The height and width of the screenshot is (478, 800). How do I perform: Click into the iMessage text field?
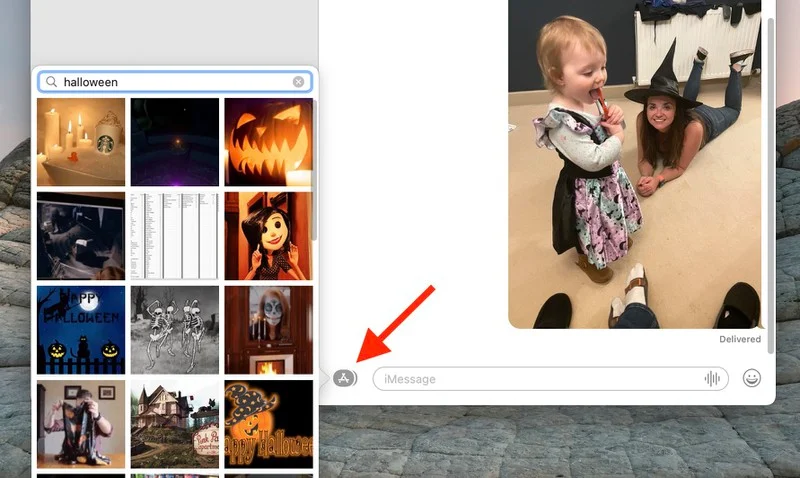[x=540, y=379]
